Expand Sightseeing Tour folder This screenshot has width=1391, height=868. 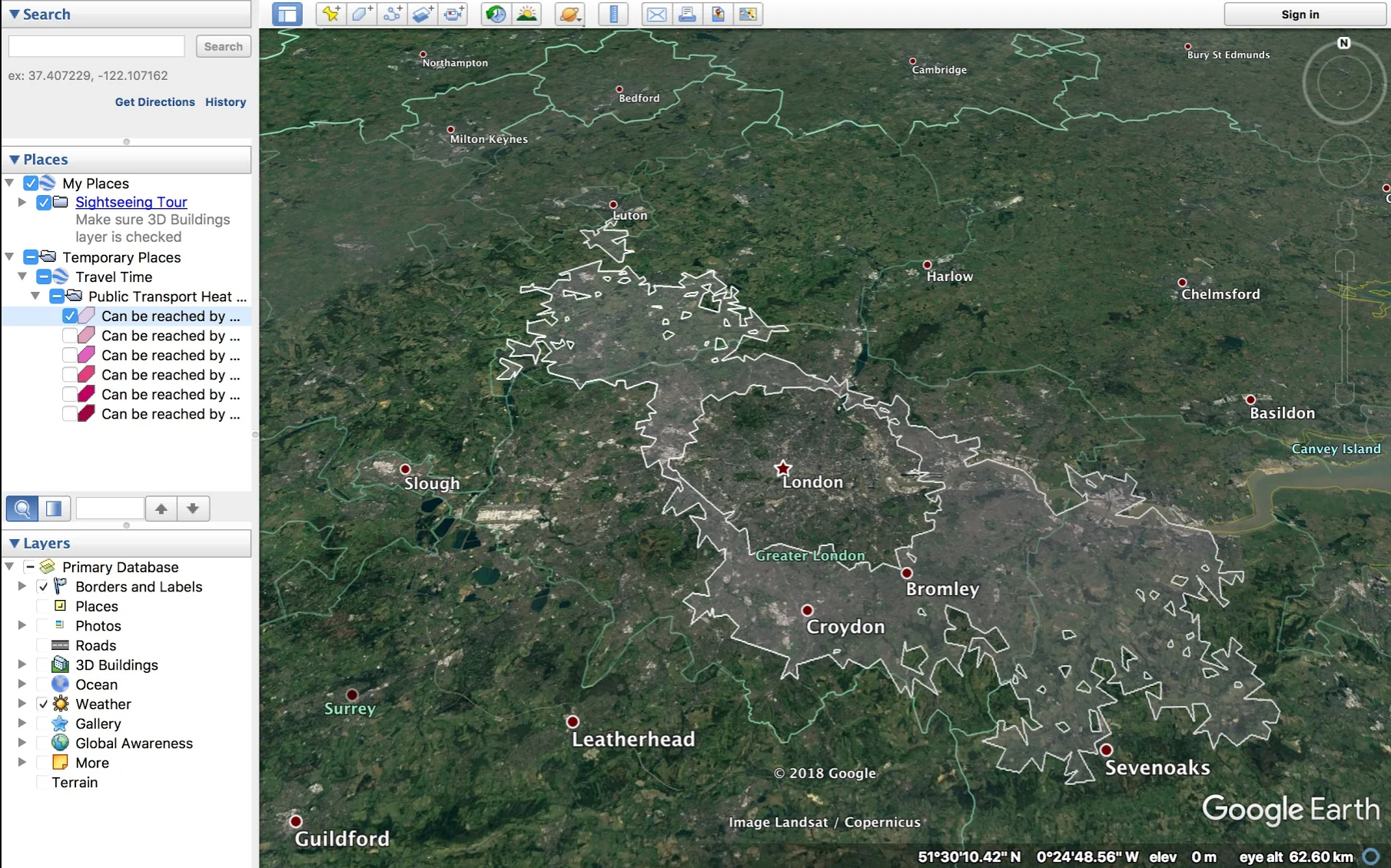tap(22, 202)
